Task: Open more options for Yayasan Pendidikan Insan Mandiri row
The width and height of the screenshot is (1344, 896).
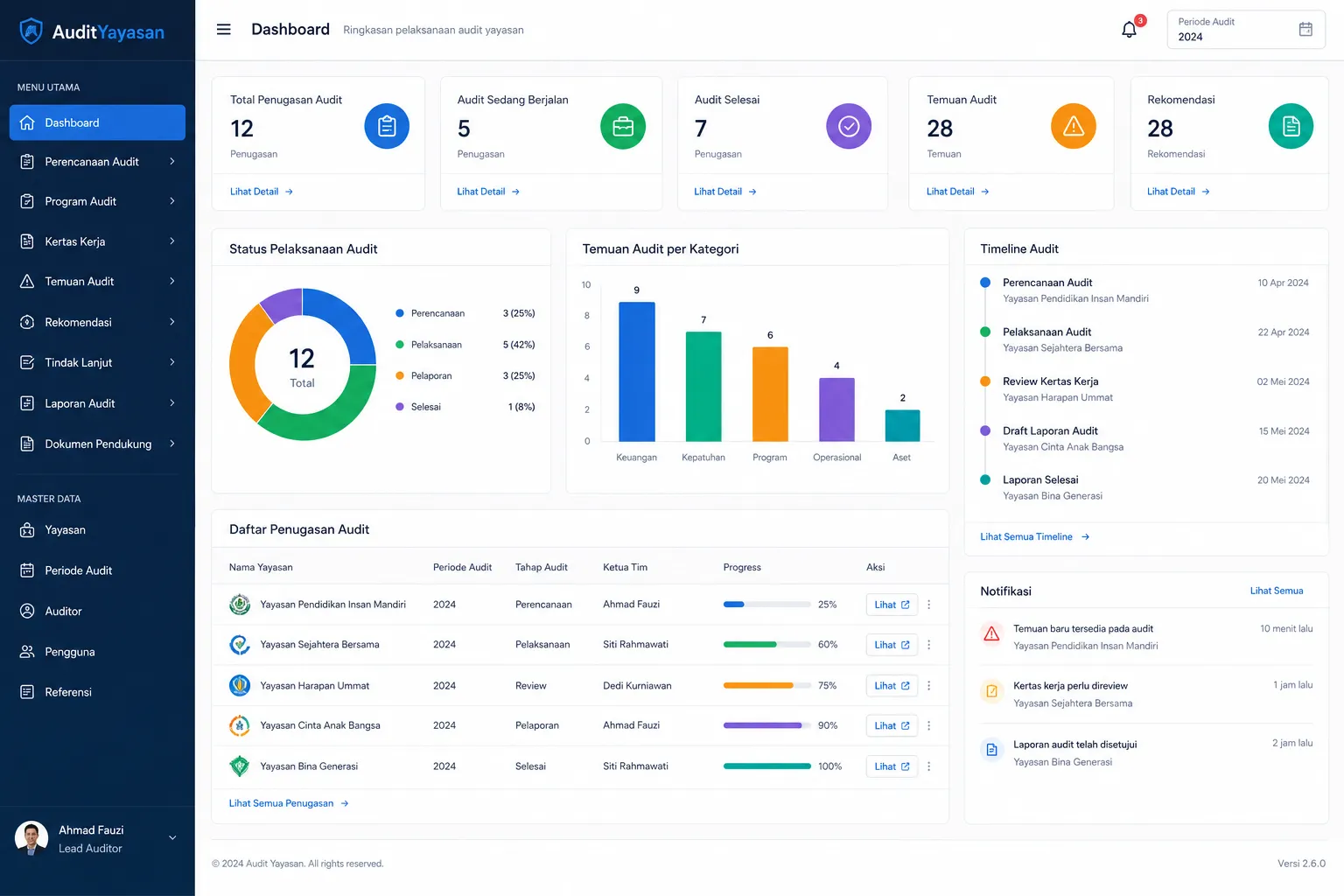Action: point(928,605)
